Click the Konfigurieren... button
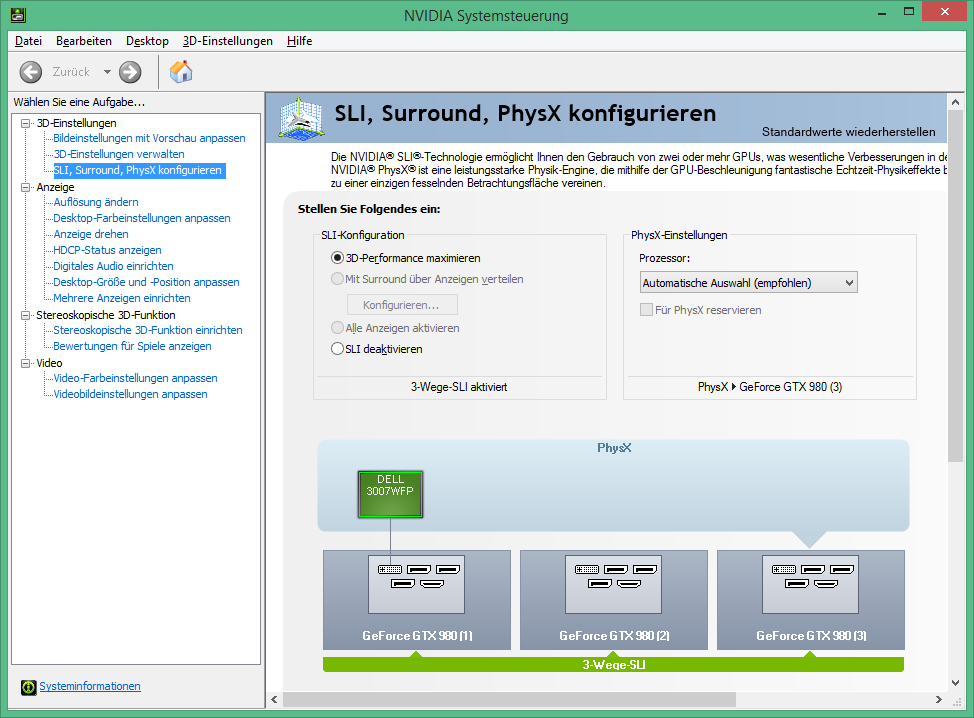Viewport: 974px width, 718px height. (x=402, y=305)
